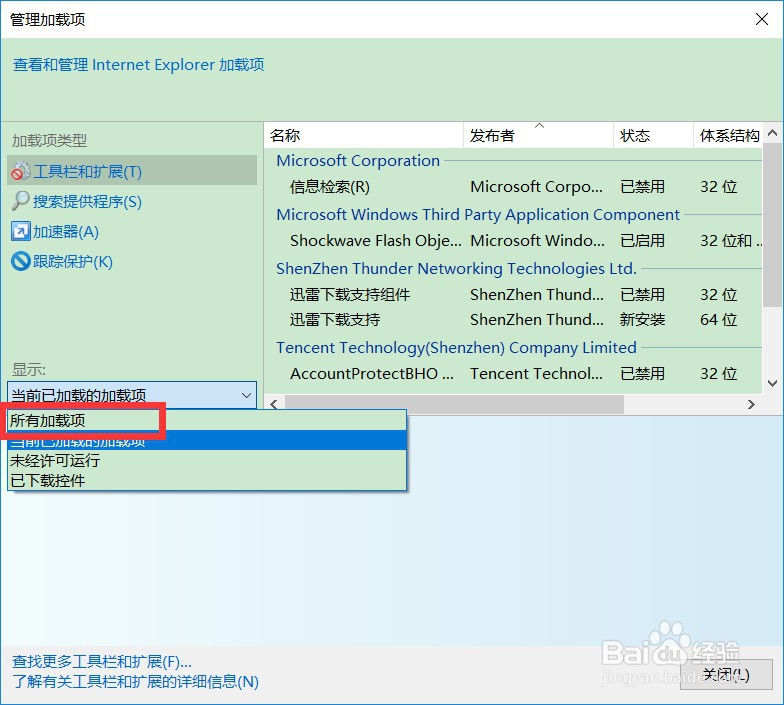Click the 关闭(L) button
The width and height of the screenshot is (784, 705).
tap(726, 675)
